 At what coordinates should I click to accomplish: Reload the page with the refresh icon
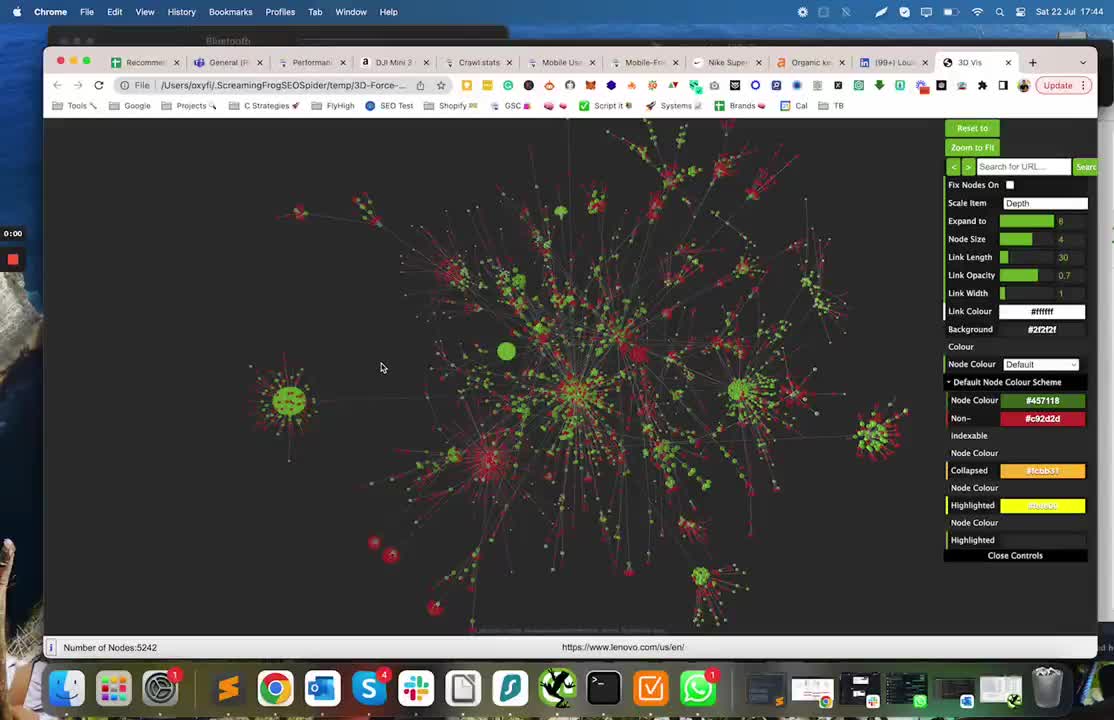[x=98, y=86]
